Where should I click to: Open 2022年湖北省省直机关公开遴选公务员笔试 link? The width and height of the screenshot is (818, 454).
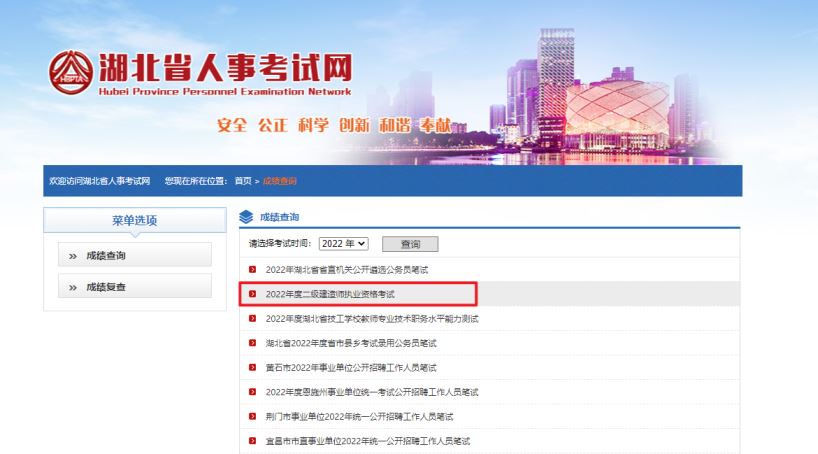point(347,270)
